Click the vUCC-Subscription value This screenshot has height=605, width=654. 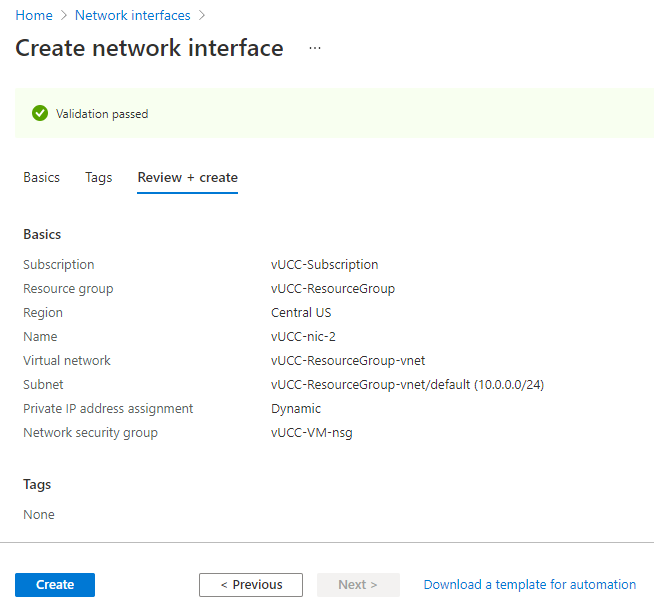point(325,265)
